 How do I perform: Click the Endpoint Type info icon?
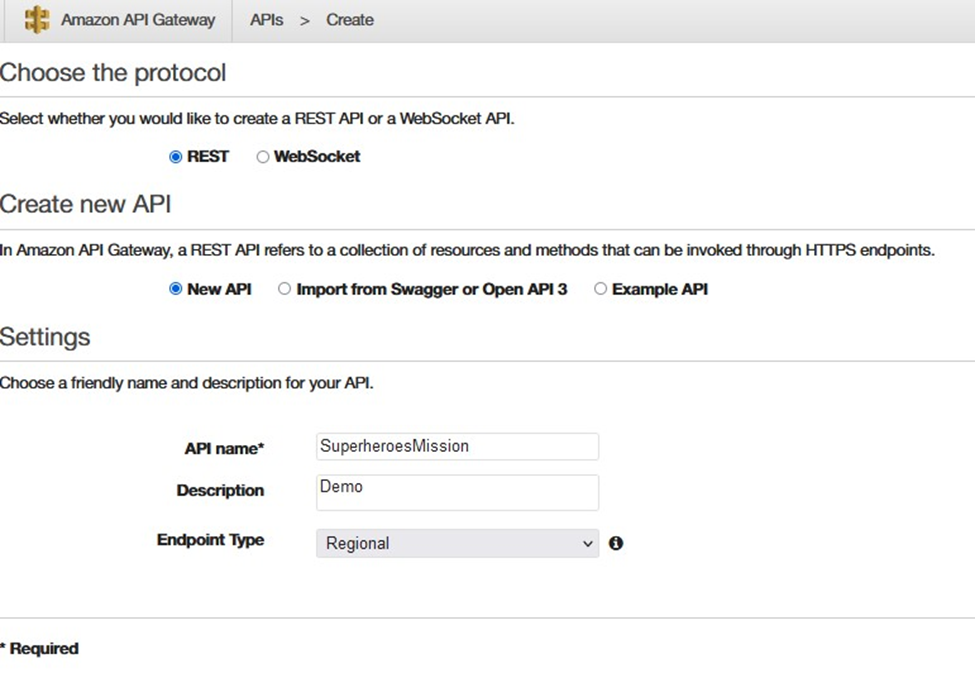[x=616, y=543]
